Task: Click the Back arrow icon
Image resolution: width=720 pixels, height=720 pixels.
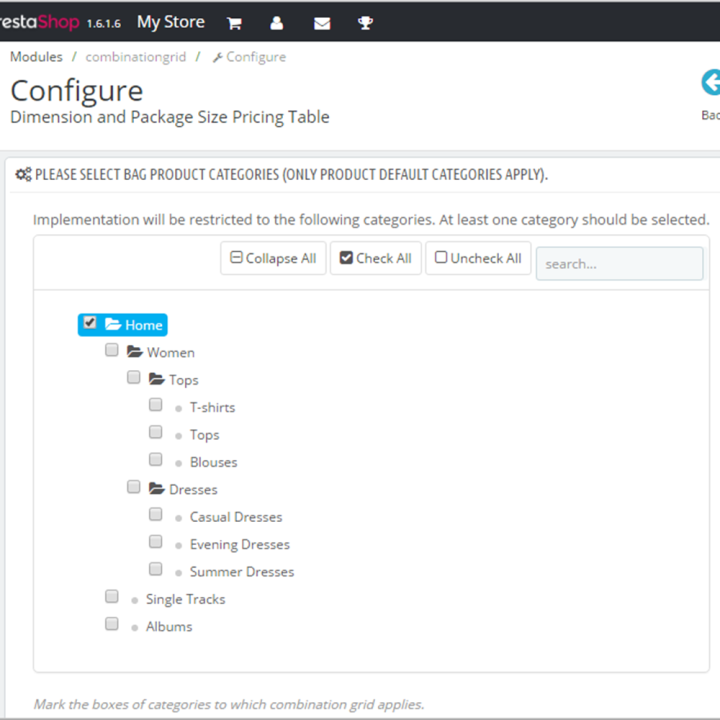Action: point(711,83)
